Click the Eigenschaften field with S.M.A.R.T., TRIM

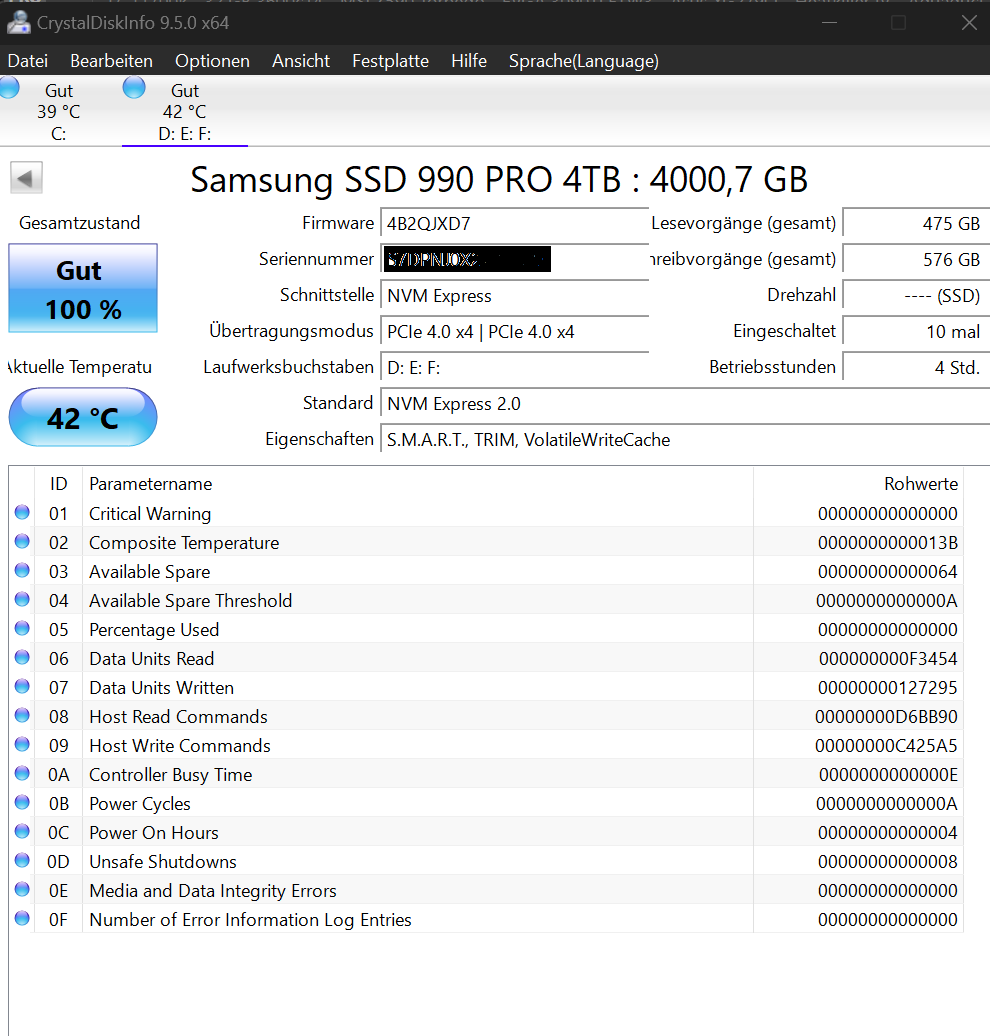point(685,439)
